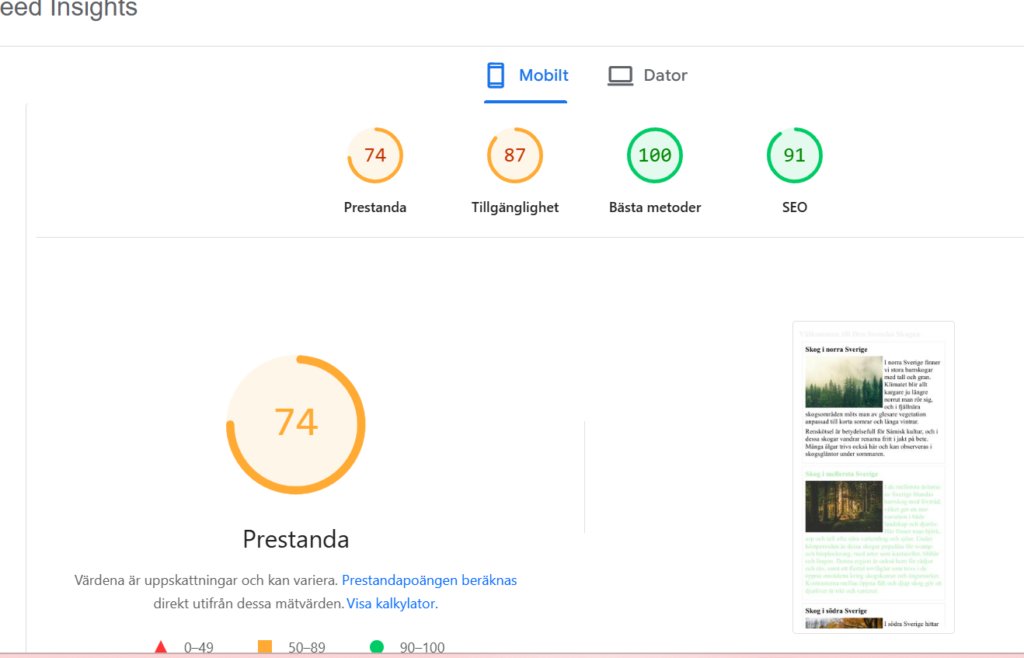Jump to Tillgänglighet via its text label
The width and height of the screenshot is (1024, 658).
[515, 208]
